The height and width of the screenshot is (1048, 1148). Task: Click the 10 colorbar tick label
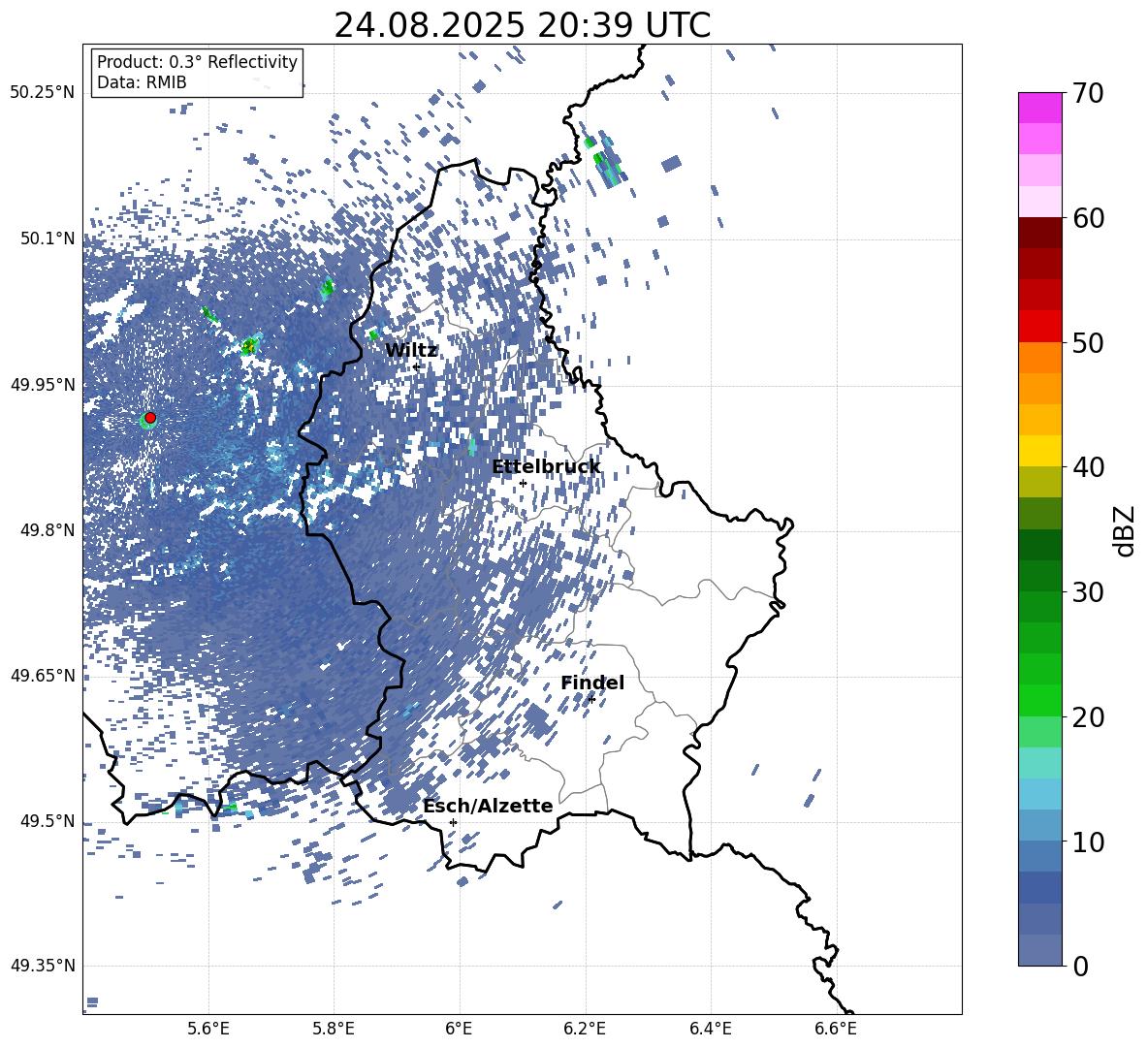[x=1089, y=842]
